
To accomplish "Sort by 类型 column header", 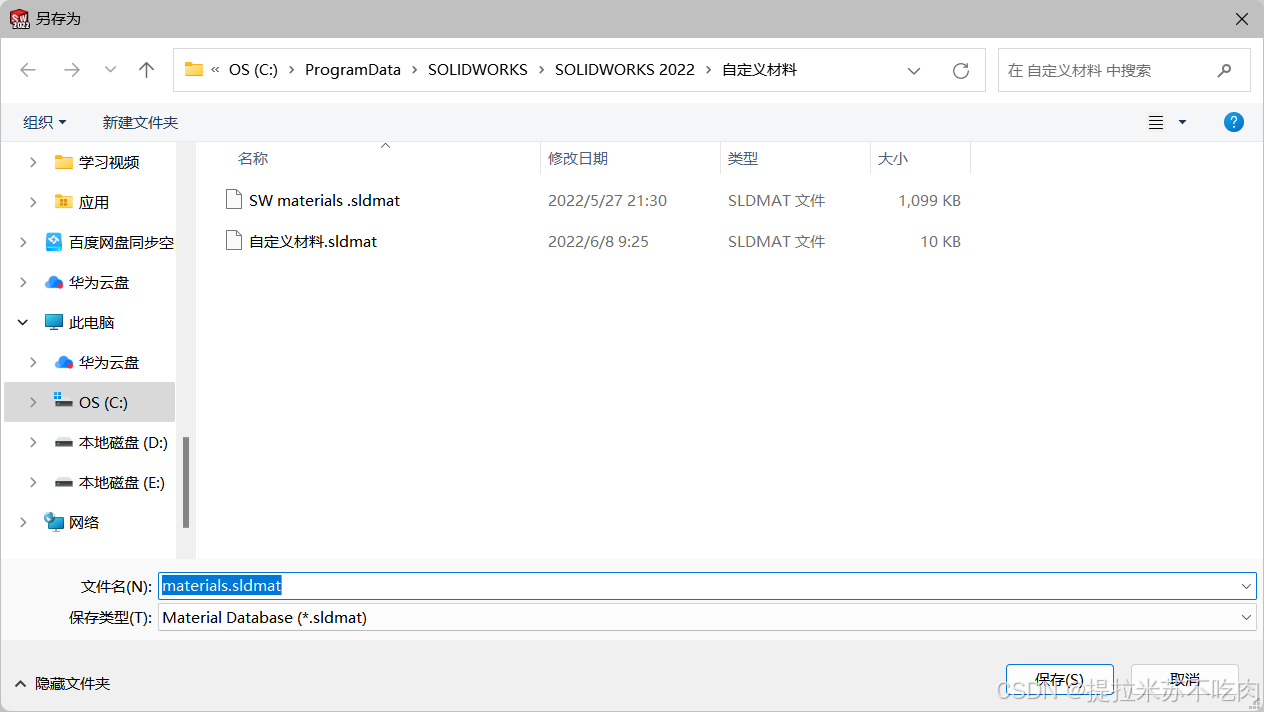I will click(743, 158).
